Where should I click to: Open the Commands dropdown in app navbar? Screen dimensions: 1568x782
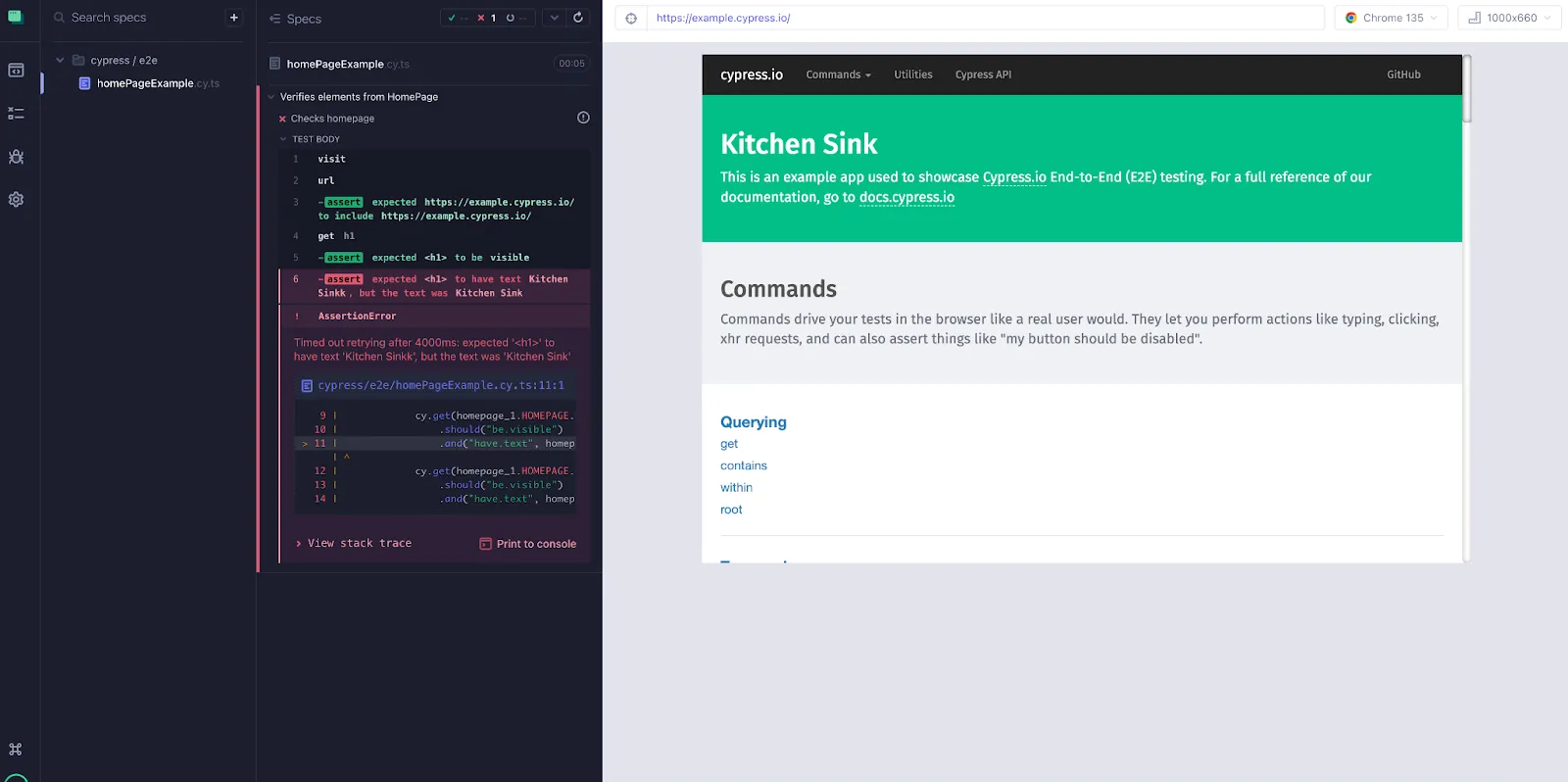click(838, 74)
